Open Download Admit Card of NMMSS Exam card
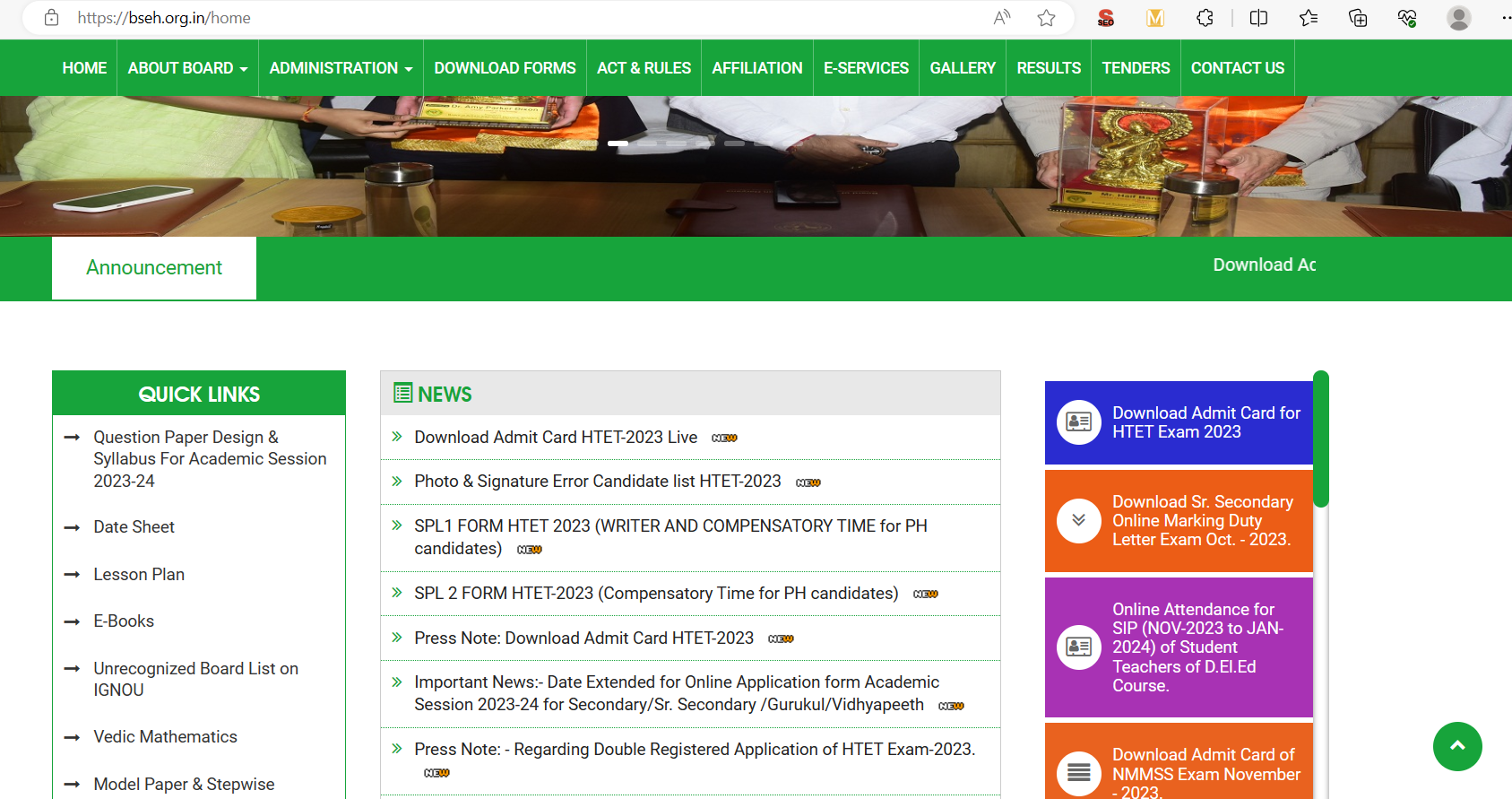 point(1179,761)
